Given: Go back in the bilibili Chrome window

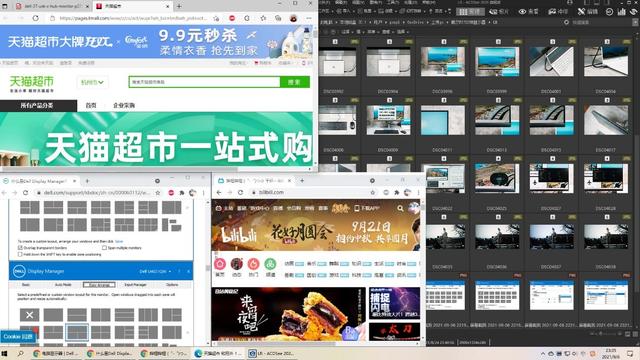Looking at the screenshot, I should tap(219, 192).
